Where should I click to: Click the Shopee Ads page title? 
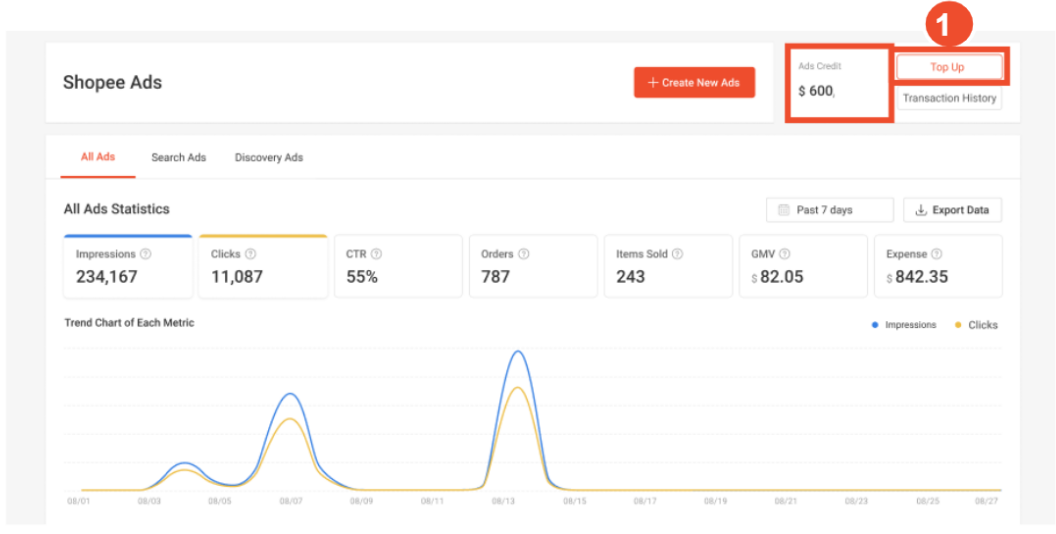[x=112, y=82]
